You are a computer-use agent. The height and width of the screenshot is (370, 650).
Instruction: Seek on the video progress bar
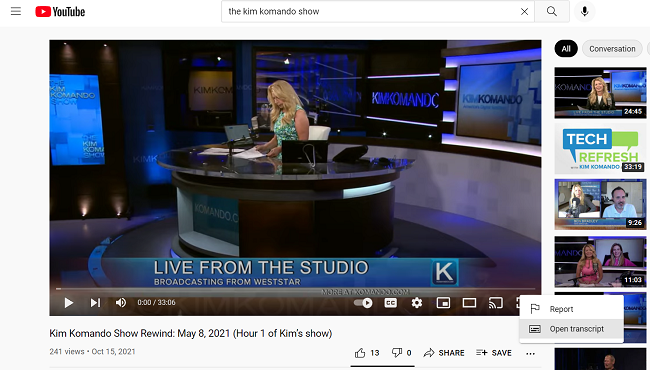coord(295,288)
